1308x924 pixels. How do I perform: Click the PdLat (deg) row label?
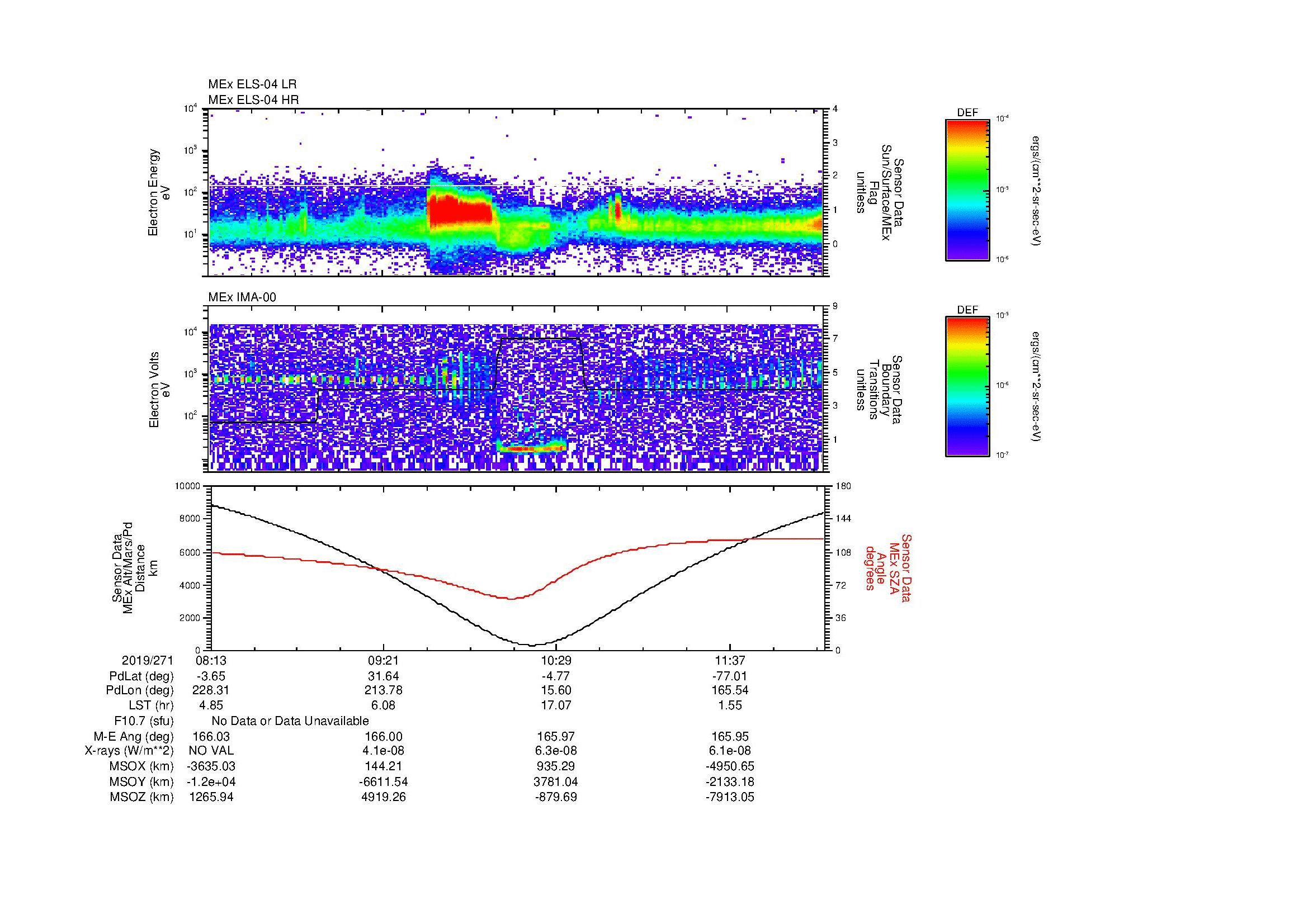(x=141, y=676)
